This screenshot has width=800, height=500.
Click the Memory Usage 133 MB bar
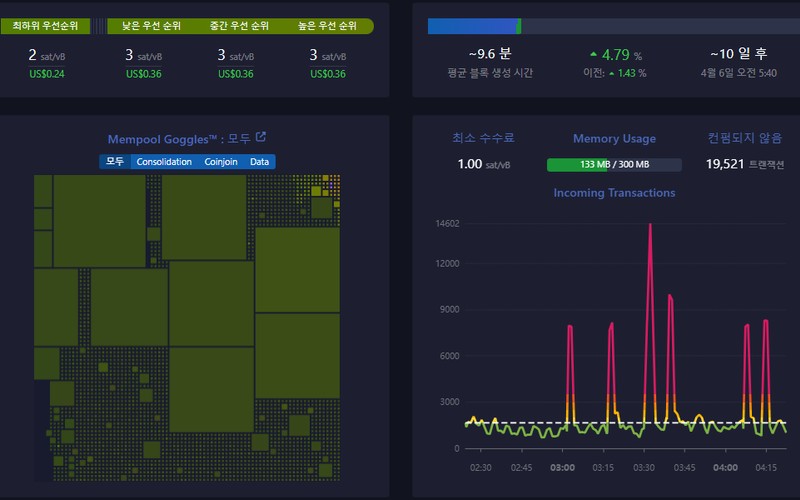coord(614,164)
